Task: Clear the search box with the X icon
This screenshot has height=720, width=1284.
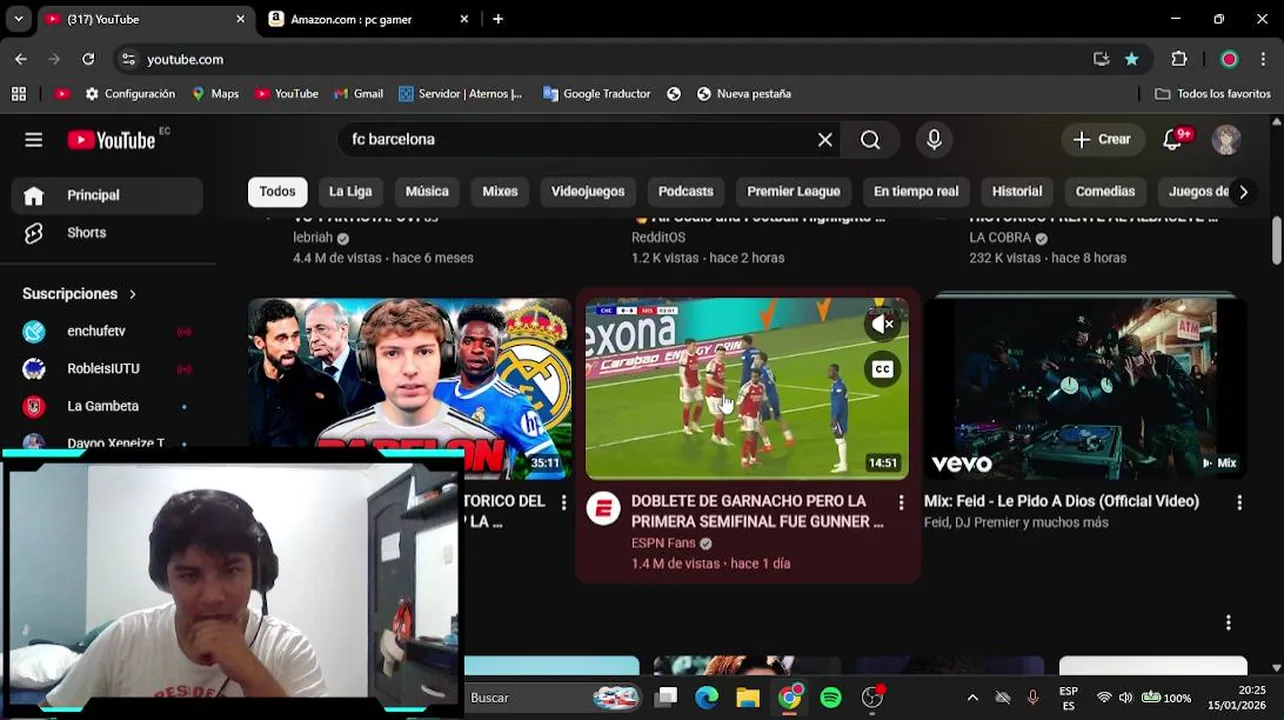Action: 825,140
